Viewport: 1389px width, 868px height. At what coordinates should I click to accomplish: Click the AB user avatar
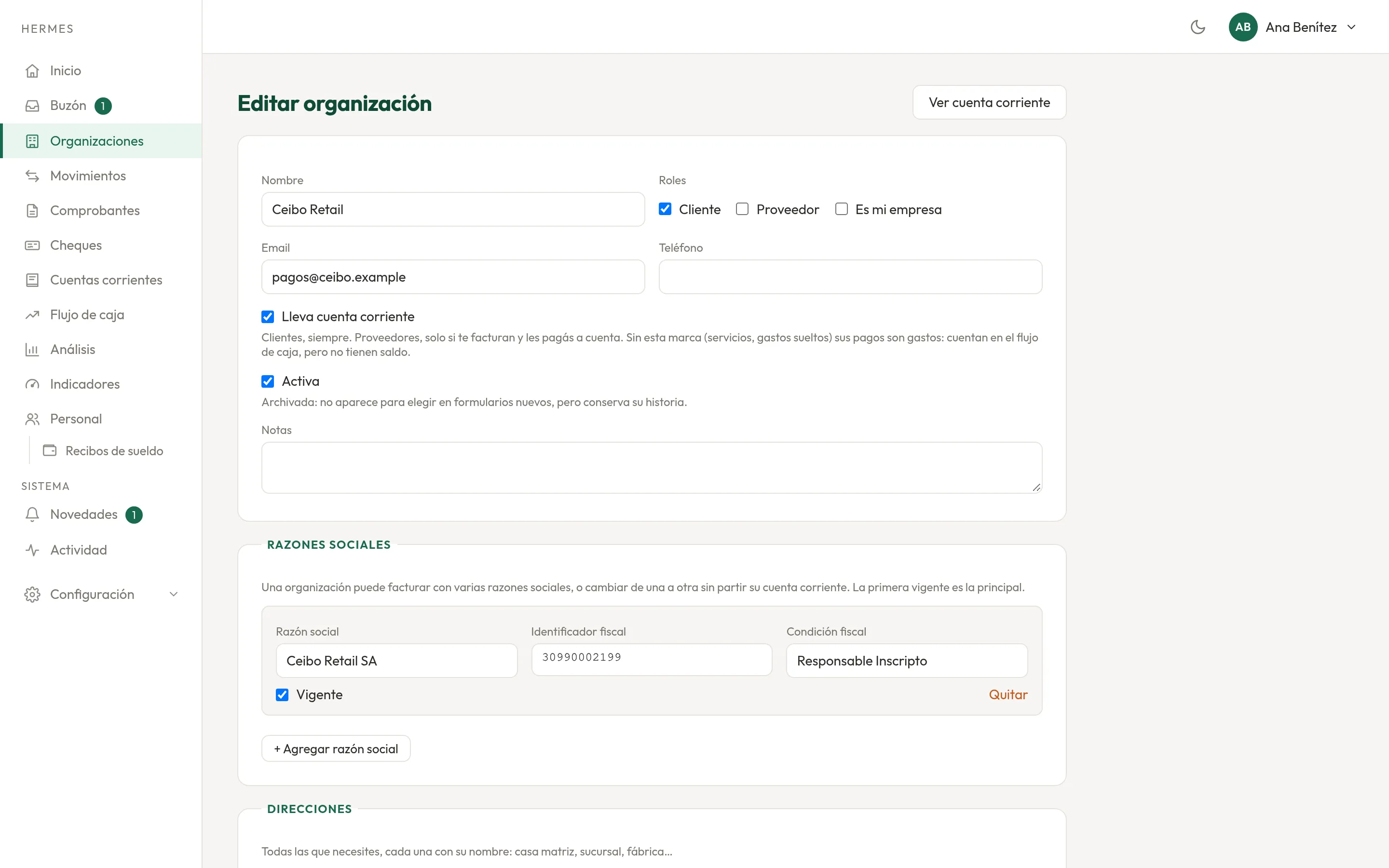pos(1243,27)
